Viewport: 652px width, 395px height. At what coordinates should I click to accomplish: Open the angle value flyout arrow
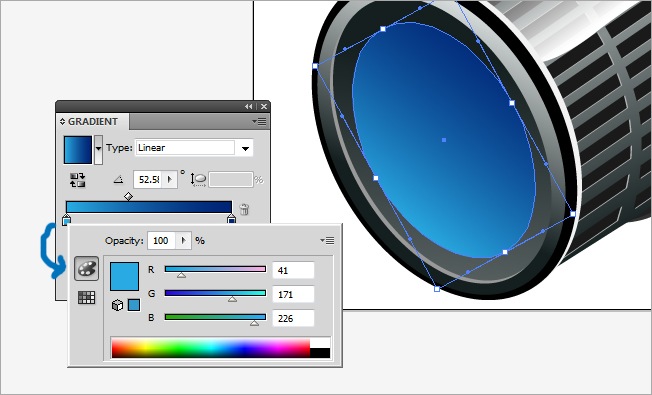pyautogui.click(x=170, y=180)
